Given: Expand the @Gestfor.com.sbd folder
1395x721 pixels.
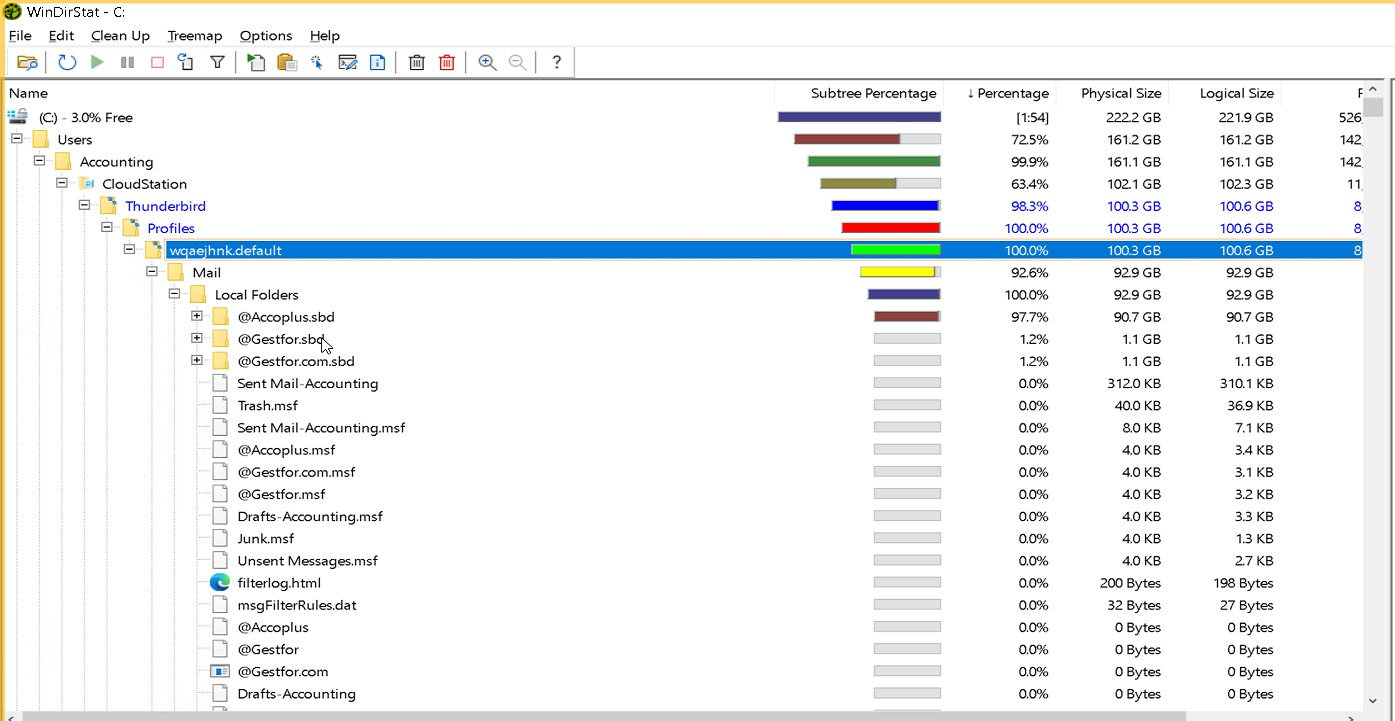Looking at the screenshot, I should (197, 360).
